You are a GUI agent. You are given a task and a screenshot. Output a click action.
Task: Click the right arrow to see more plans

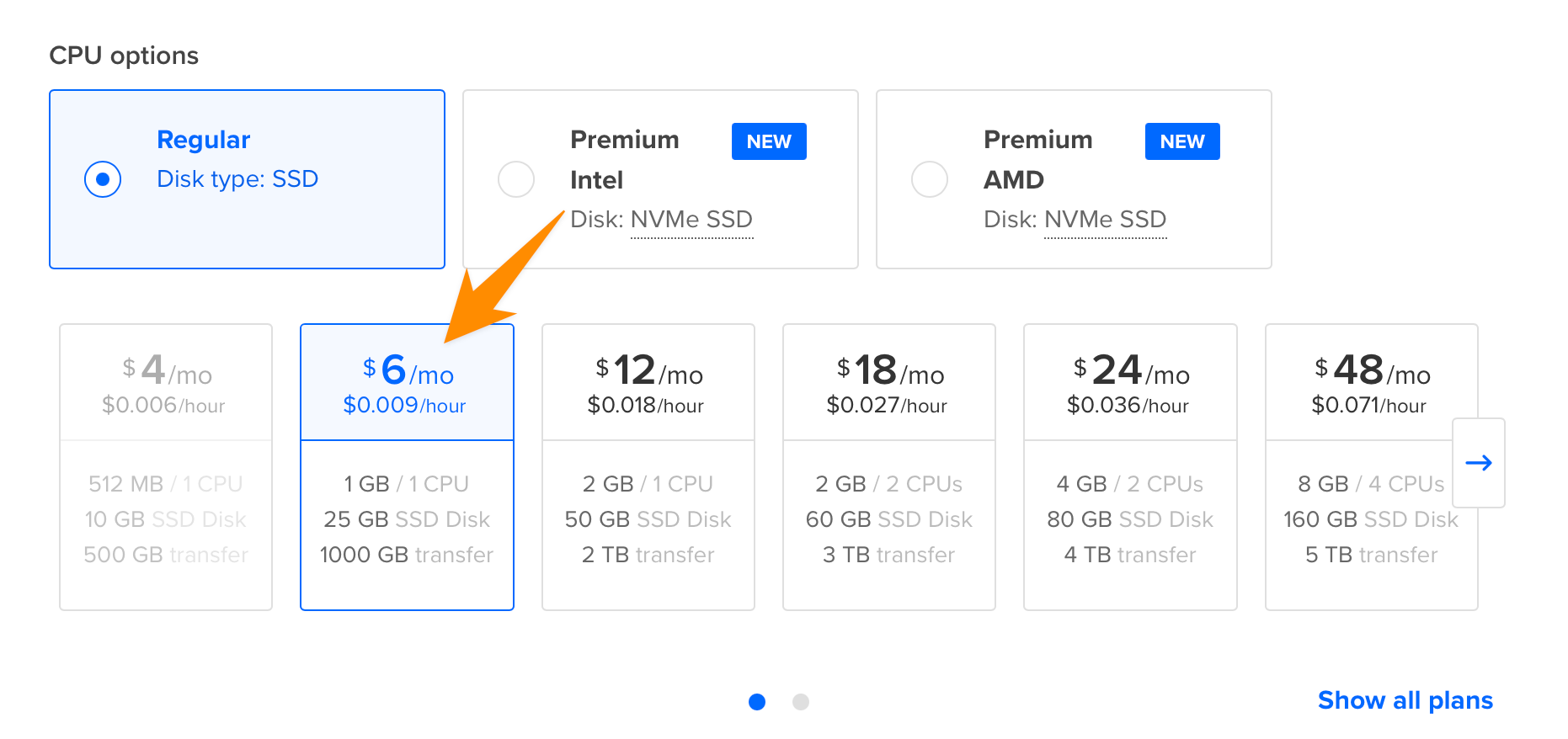pyautogui.click(x=1478, y=463)
